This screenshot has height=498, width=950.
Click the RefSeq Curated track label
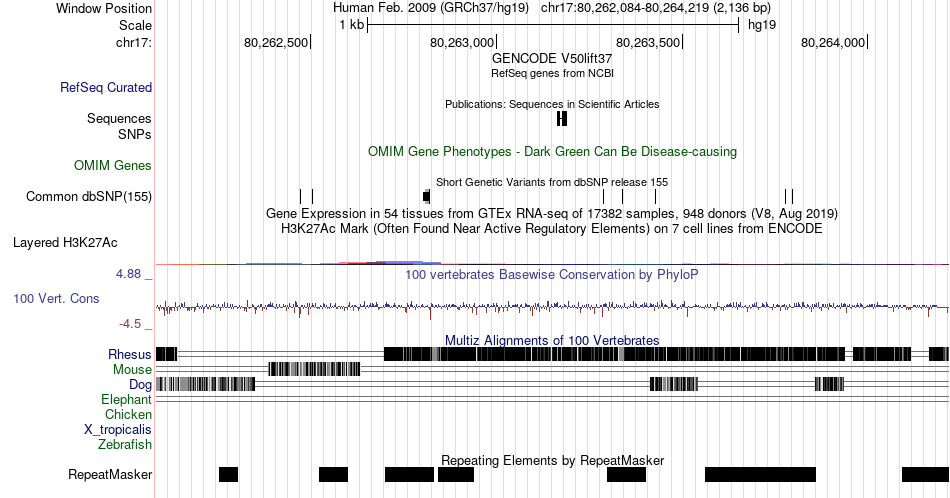pos(105,87)
